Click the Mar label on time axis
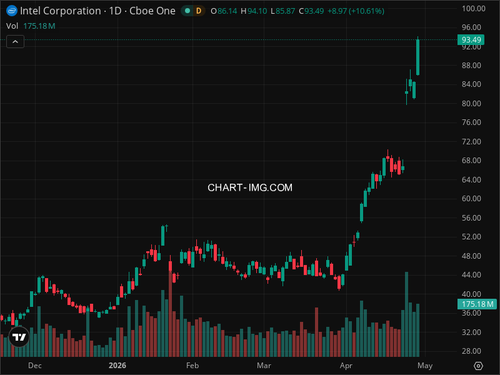500x375 pixels. pyautogui.click(x=264, y=366)
